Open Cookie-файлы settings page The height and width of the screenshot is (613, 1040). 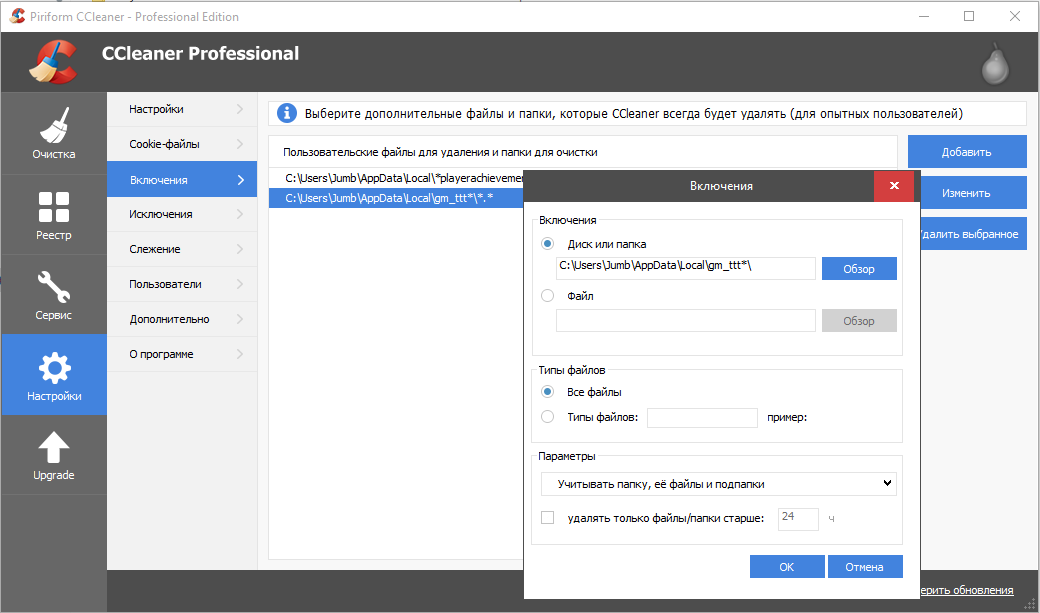point(182,144)
